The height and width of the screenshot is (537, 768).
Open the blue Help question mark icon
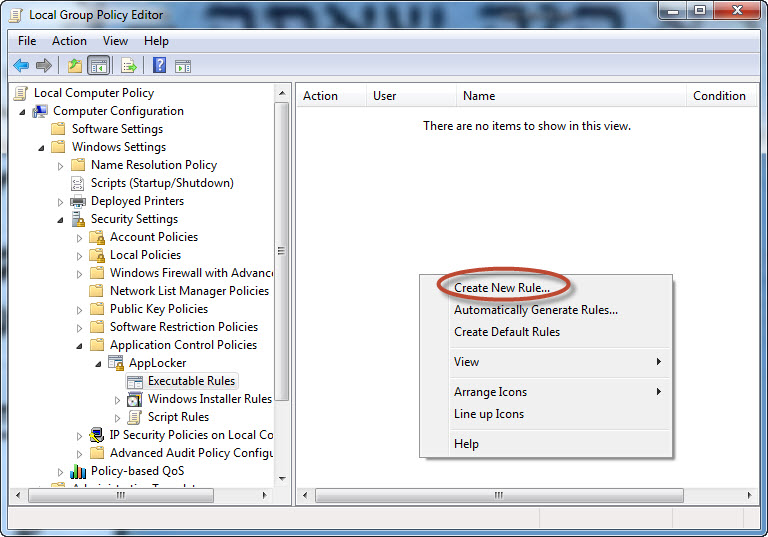click(160, 65)
